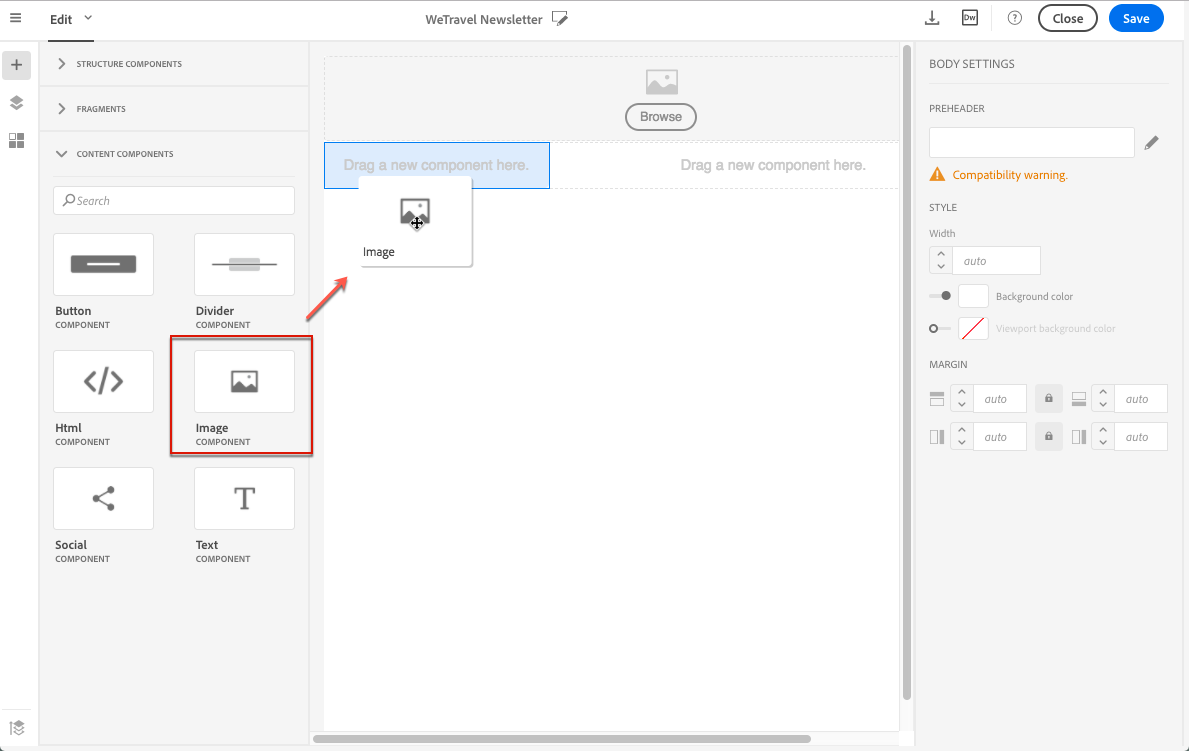Click the right margin stepper arrows
Screen dimensions: 1189x751
coord(1103,436)
